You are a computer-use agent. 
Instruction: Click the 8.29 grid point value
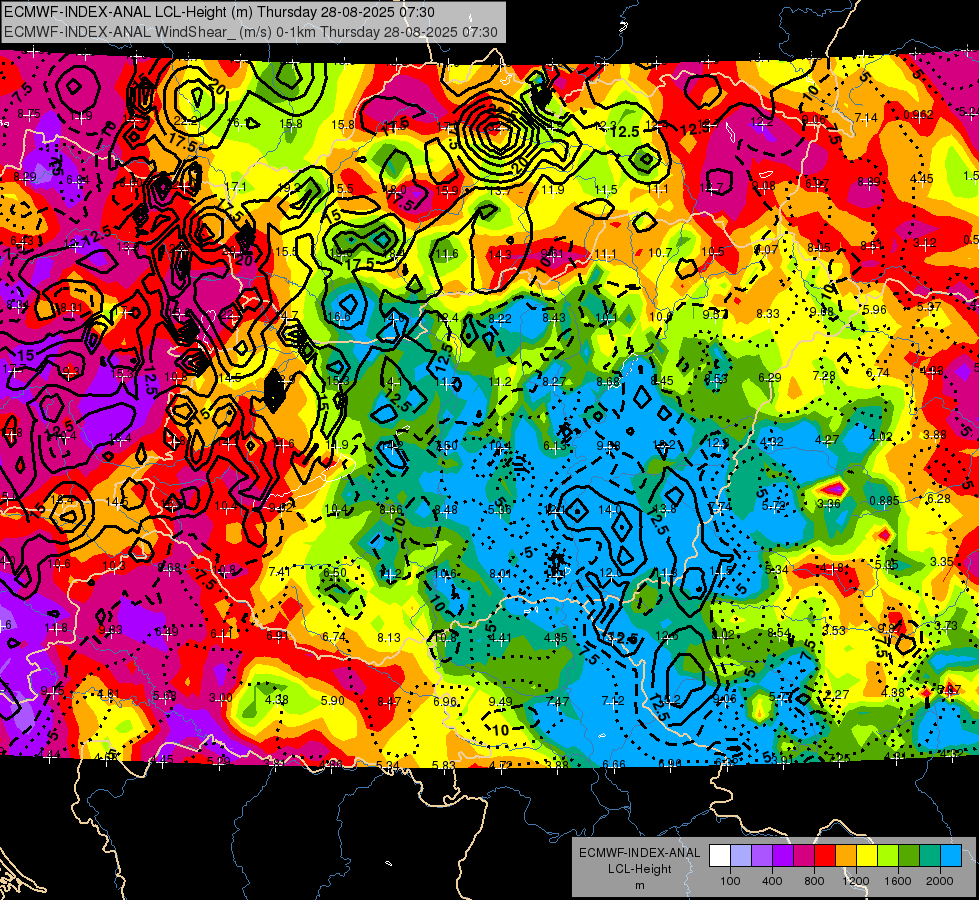pos(24,177)
